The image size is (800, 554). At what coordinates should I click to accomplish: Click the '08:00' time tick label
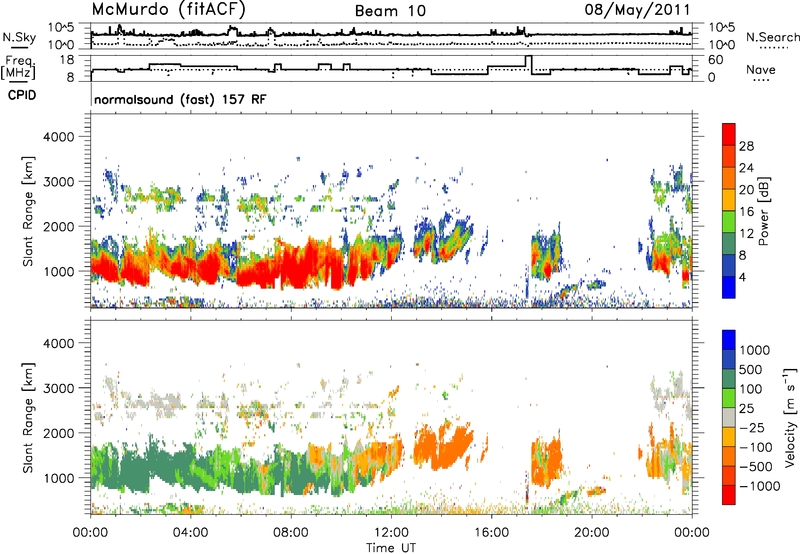tap(290, 533)
